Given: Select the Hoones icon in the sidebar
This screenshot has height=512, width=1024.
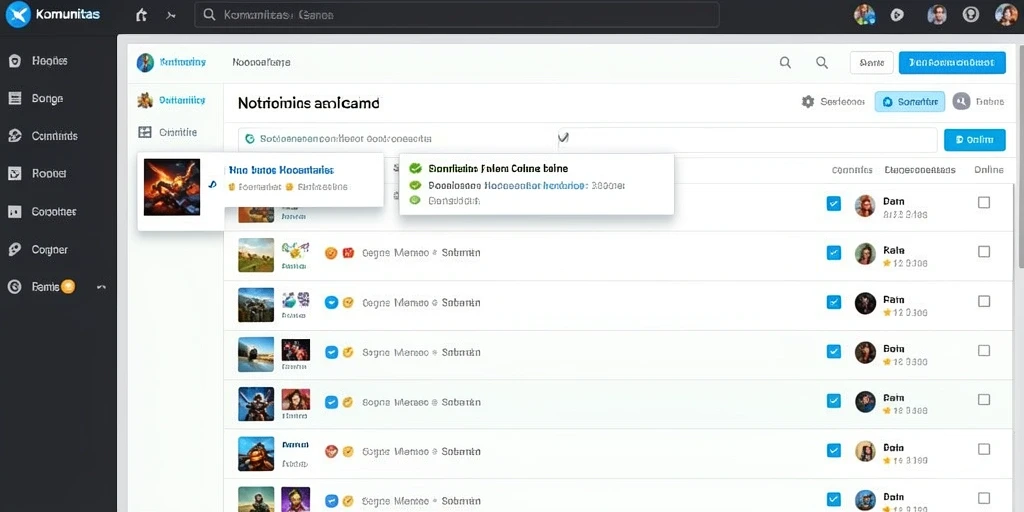Looking at the screenshot, I should [14, 61].
